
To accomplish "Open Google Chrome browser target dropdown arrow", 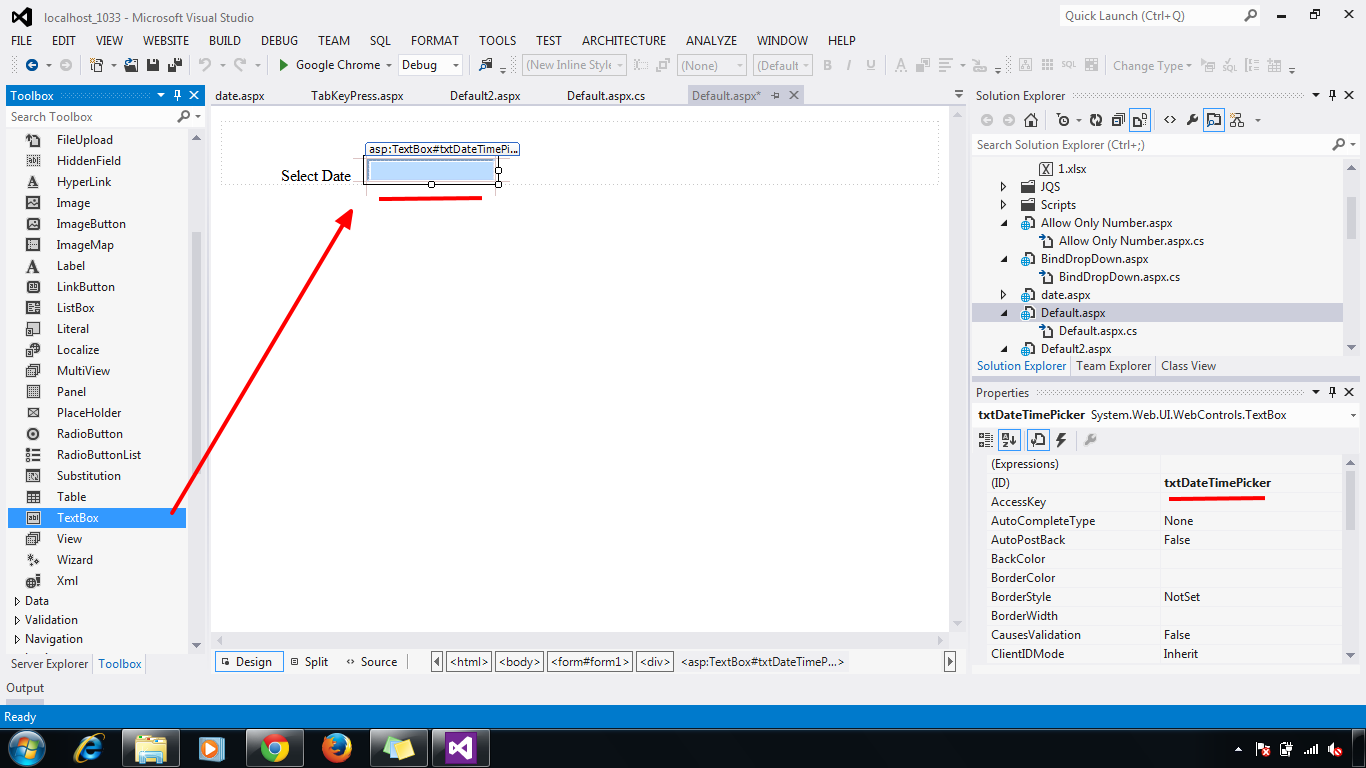I will click(389, 65).
